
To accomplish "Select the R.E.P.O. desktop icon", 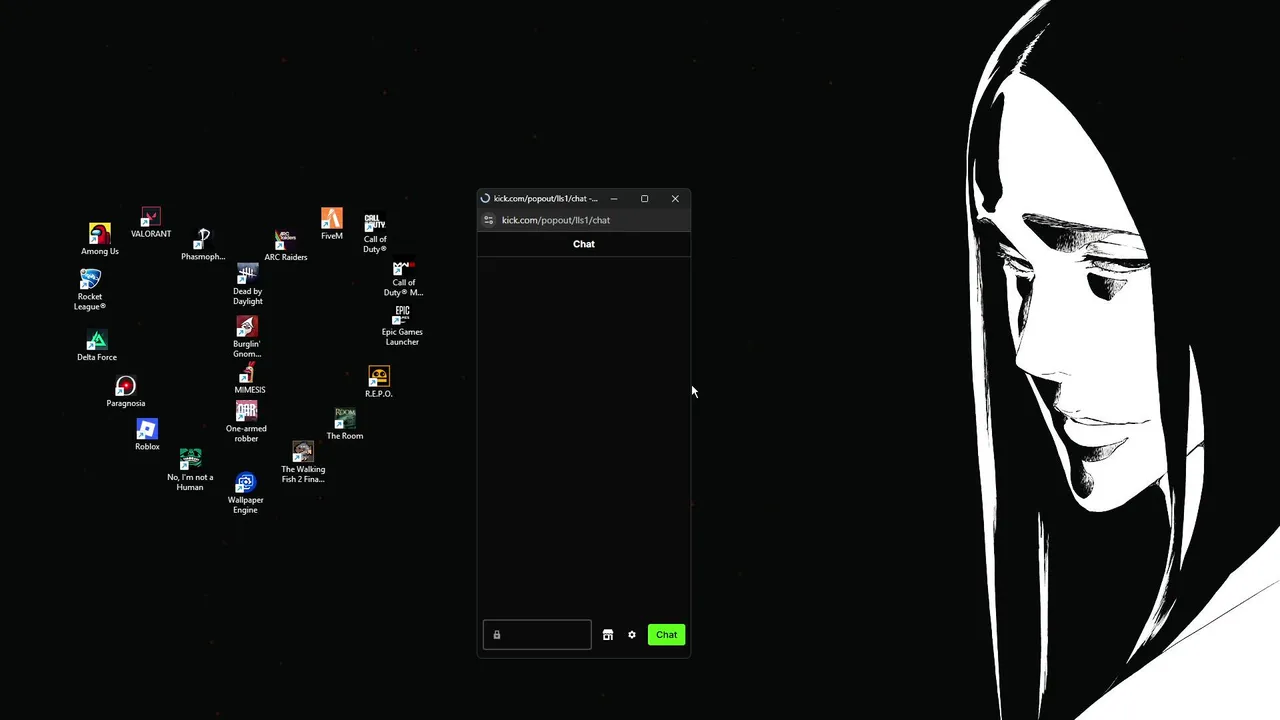I will click(378, 382).
